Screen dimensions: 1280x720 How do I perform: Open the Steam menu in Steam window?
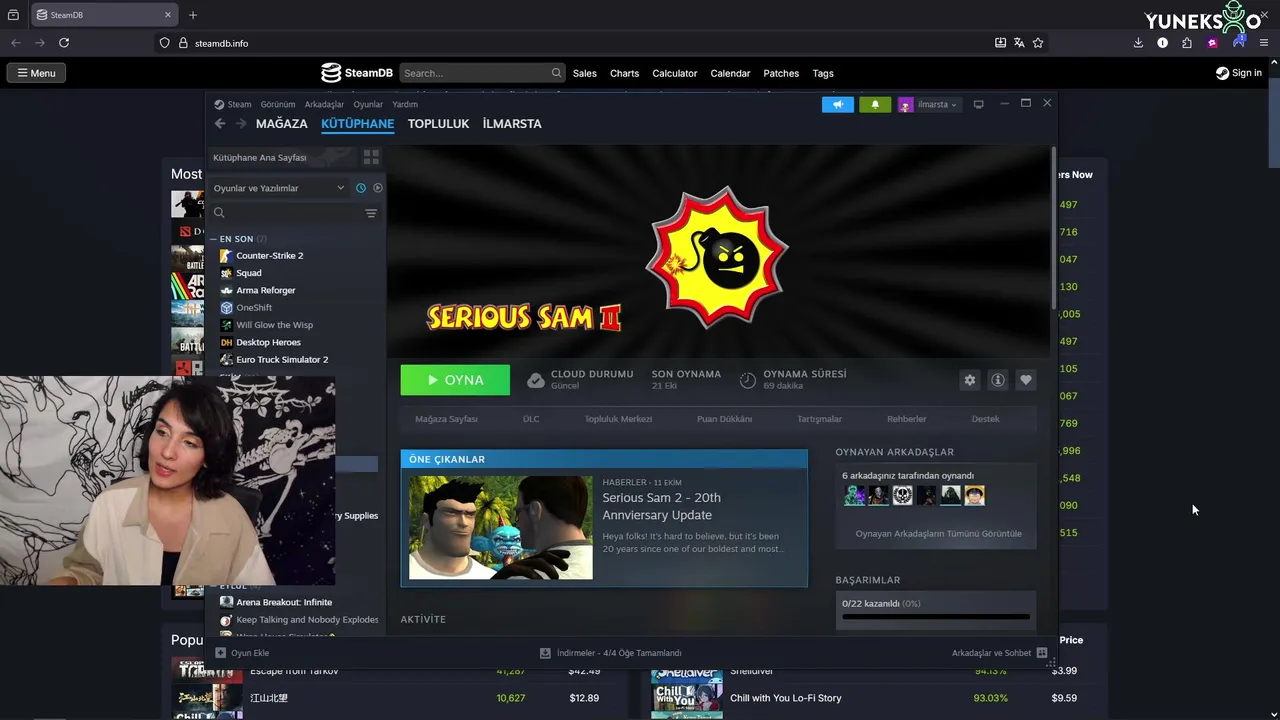pos(233,104)
